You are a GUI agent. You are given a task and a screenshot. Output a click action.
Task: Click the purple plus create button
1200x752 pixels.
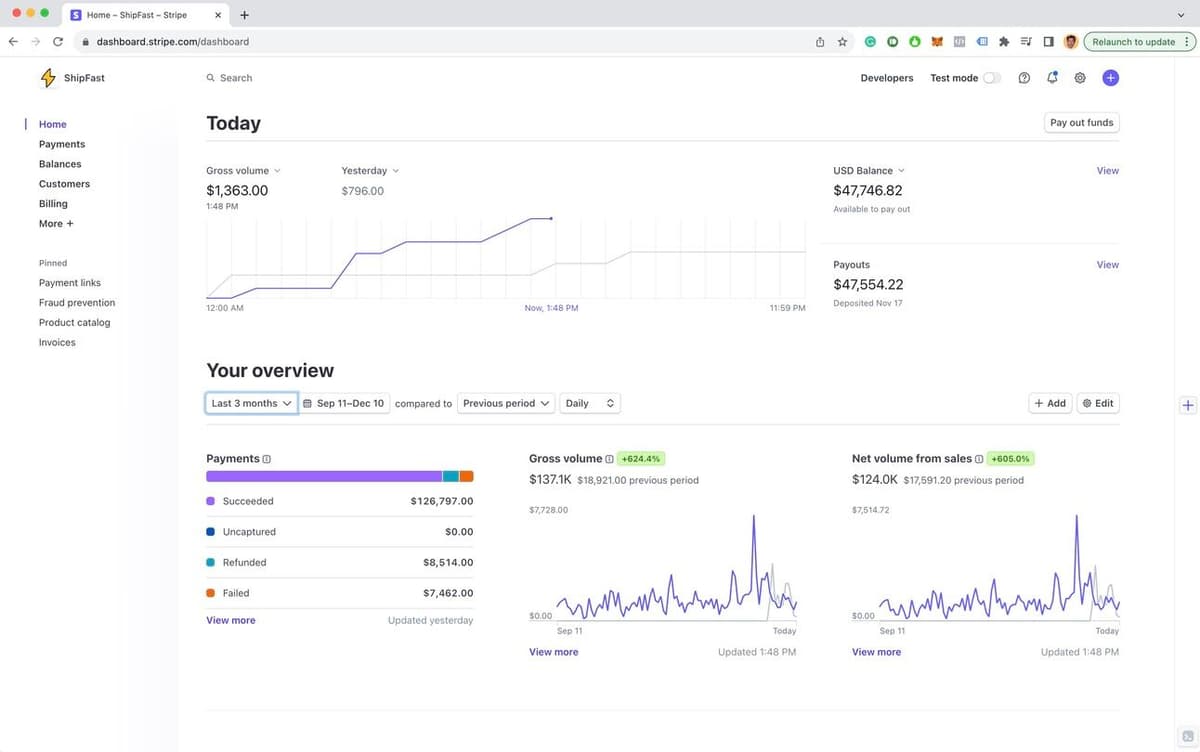pos(1110,78)
